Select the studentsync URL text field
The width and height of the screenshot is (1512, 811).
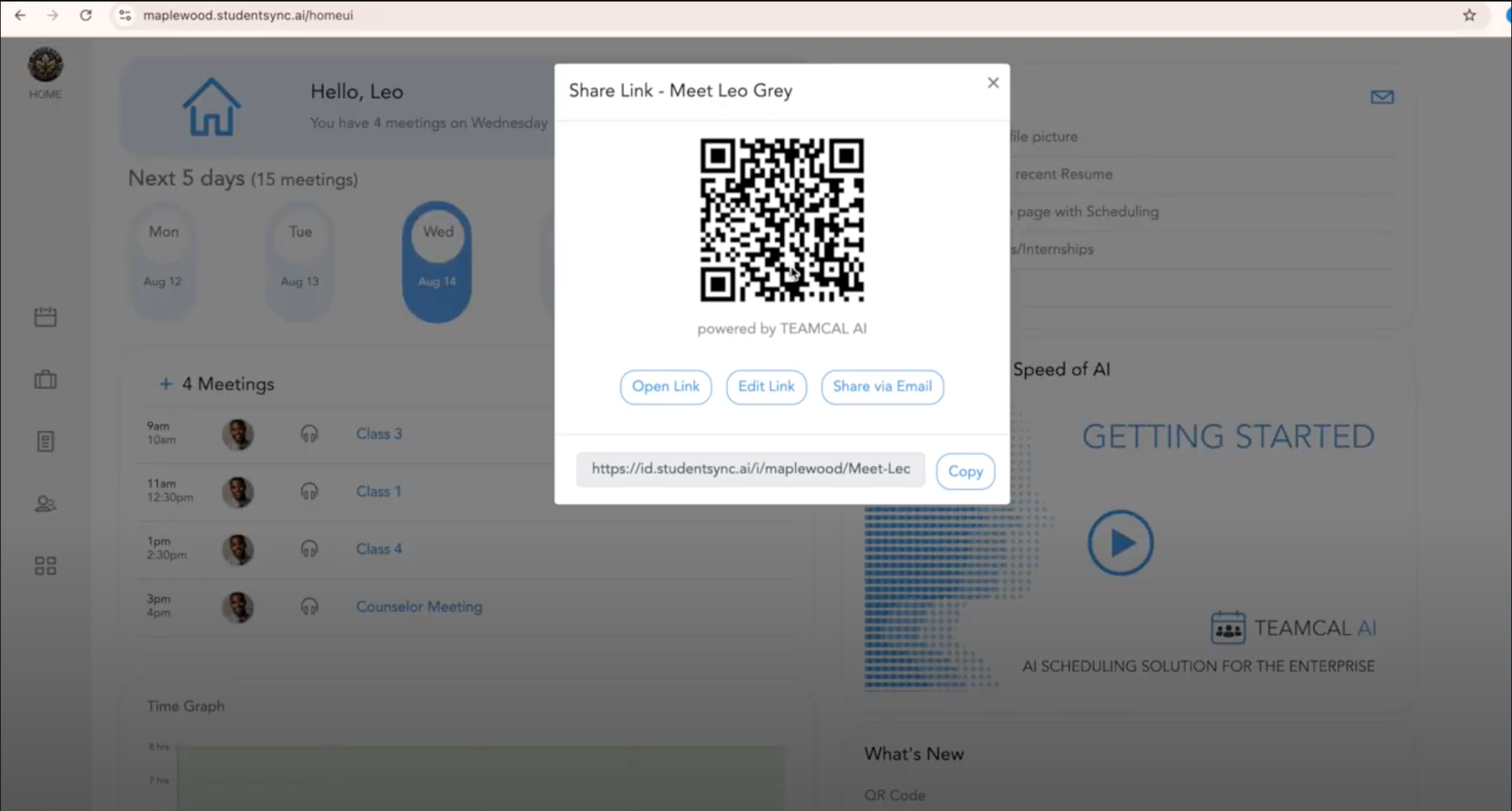click(751, 469)
